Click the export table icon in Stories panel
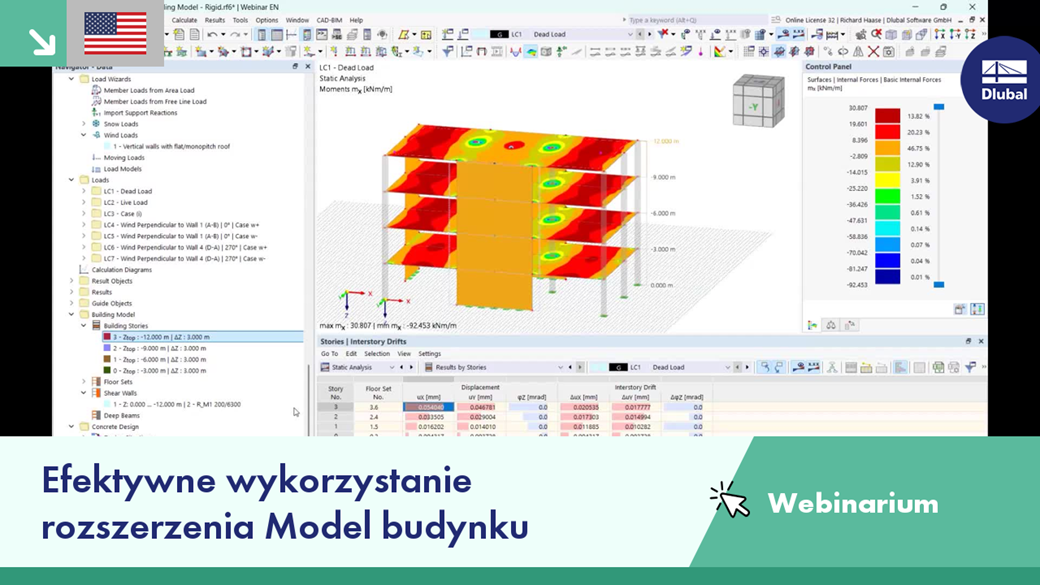This screenshot has height=585, width=1040. [938, 367]
